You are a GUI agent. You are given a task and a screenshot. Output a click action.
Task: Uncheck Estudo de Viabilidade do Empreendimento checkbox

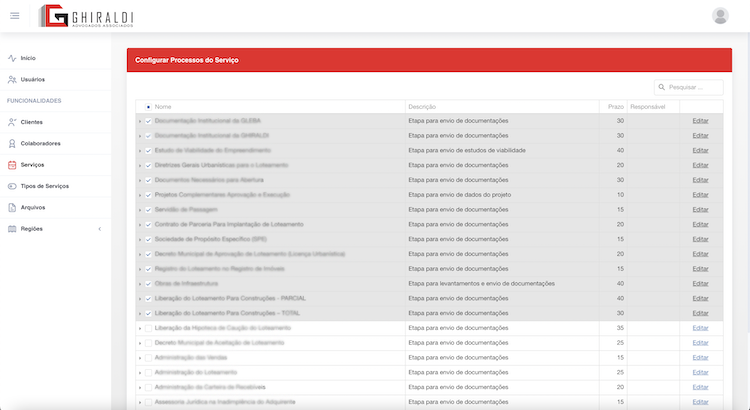pyautogui.click(x=148, y=151)
